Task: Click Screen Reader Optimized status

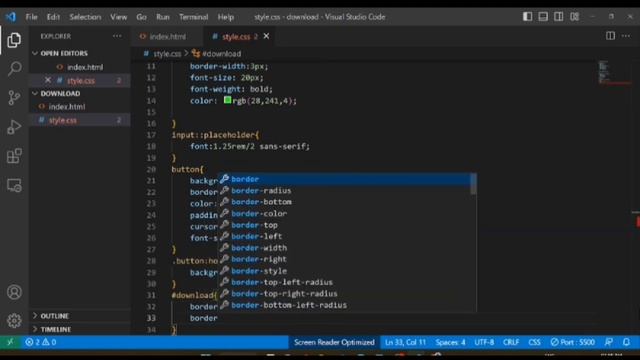Action: tap(334, 342)
